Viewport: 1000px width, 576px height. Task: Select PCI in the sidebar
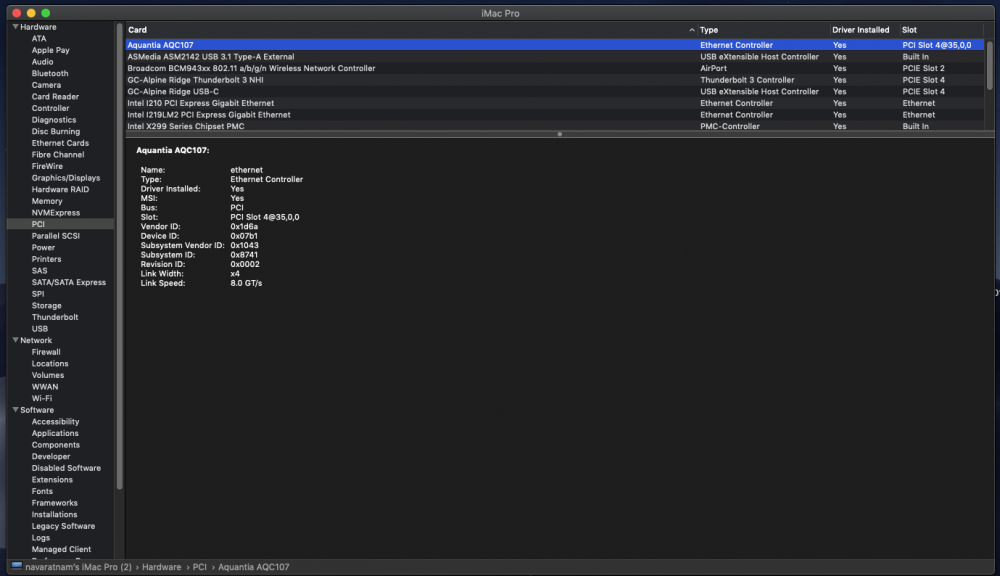[x=38, y=224]
